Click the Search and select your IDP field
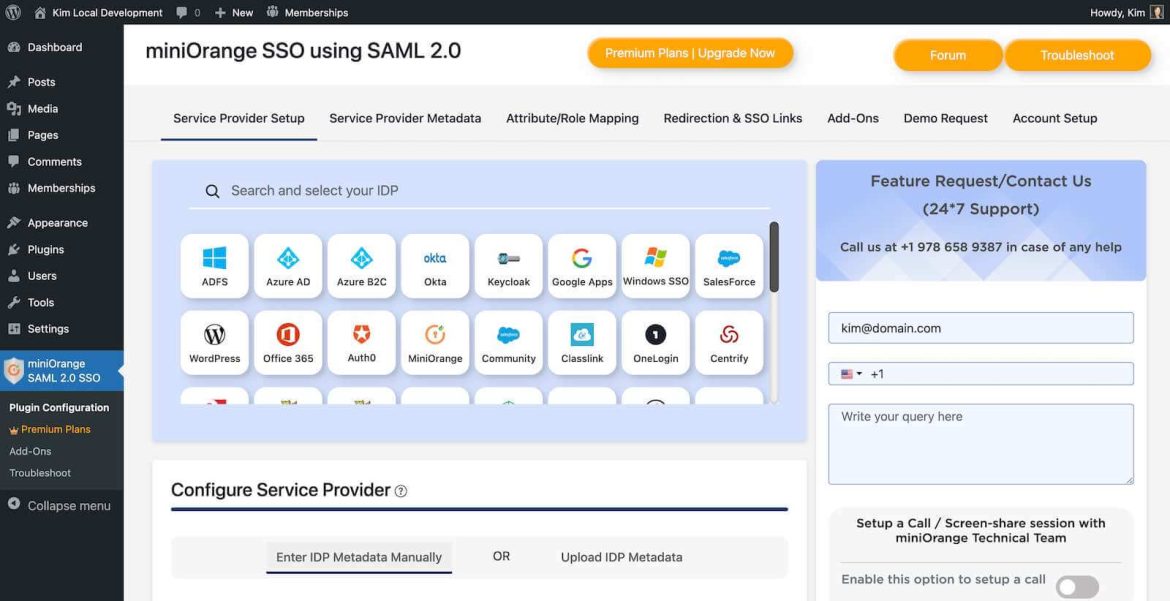 coord(479,191)
